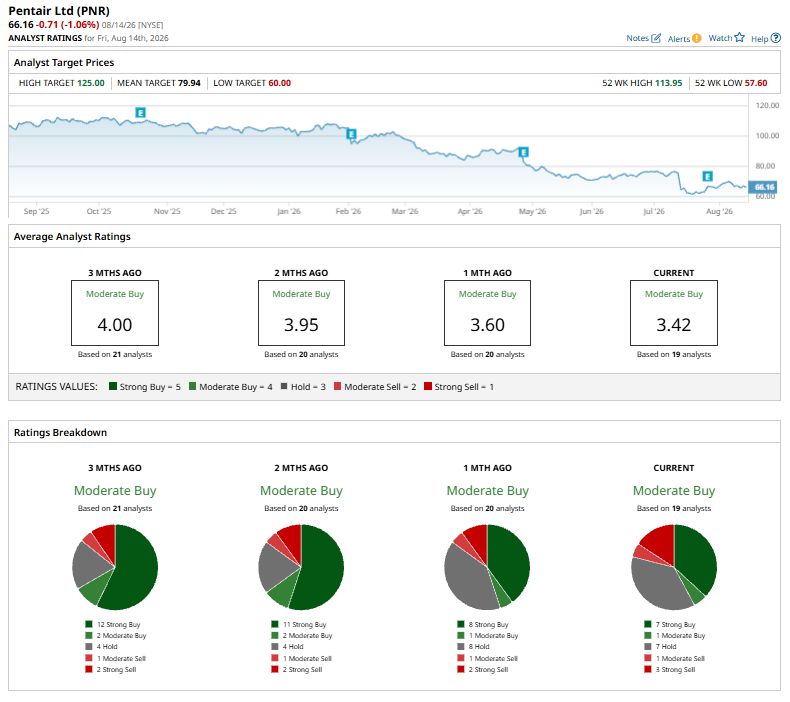Image resolution: width=790 pixels, height=702 pixels.
Task: Click the earnings marker near Nov '25
Action: [141, 112]
